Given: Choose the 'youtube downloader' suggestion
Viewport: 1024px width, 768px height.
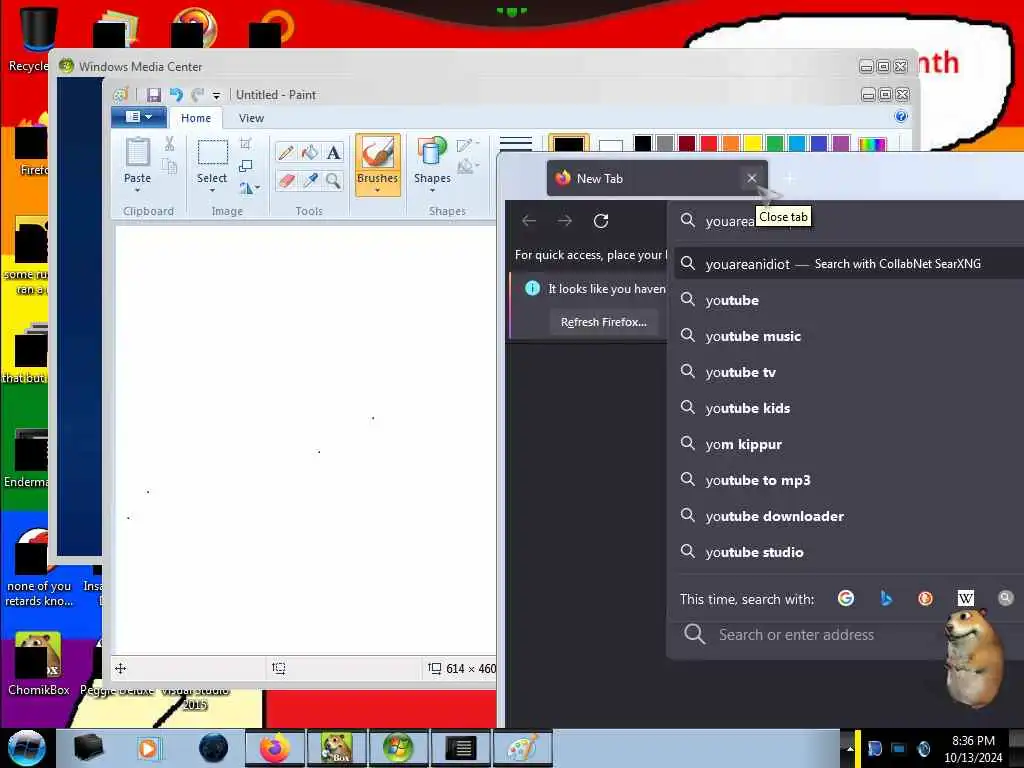Looking at the screenshot, I should [848, 516].
